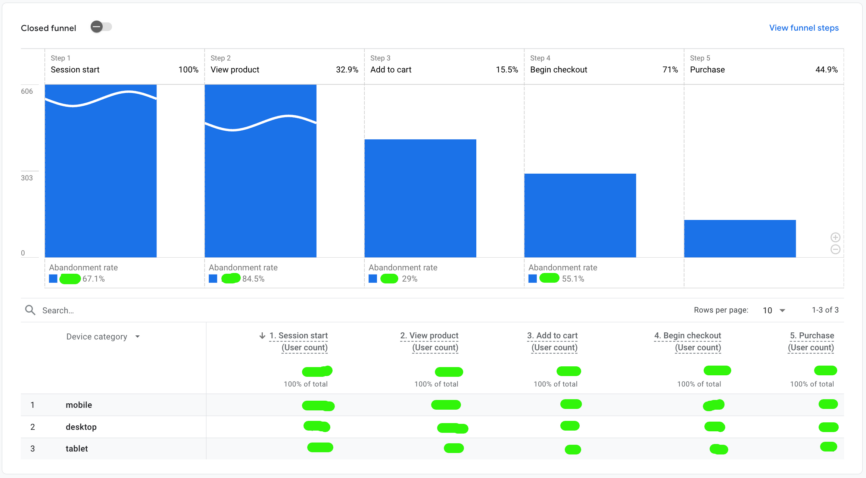Click the View product column header
The height and width of the screenshot is (478, 866).
tap(429, 336)
